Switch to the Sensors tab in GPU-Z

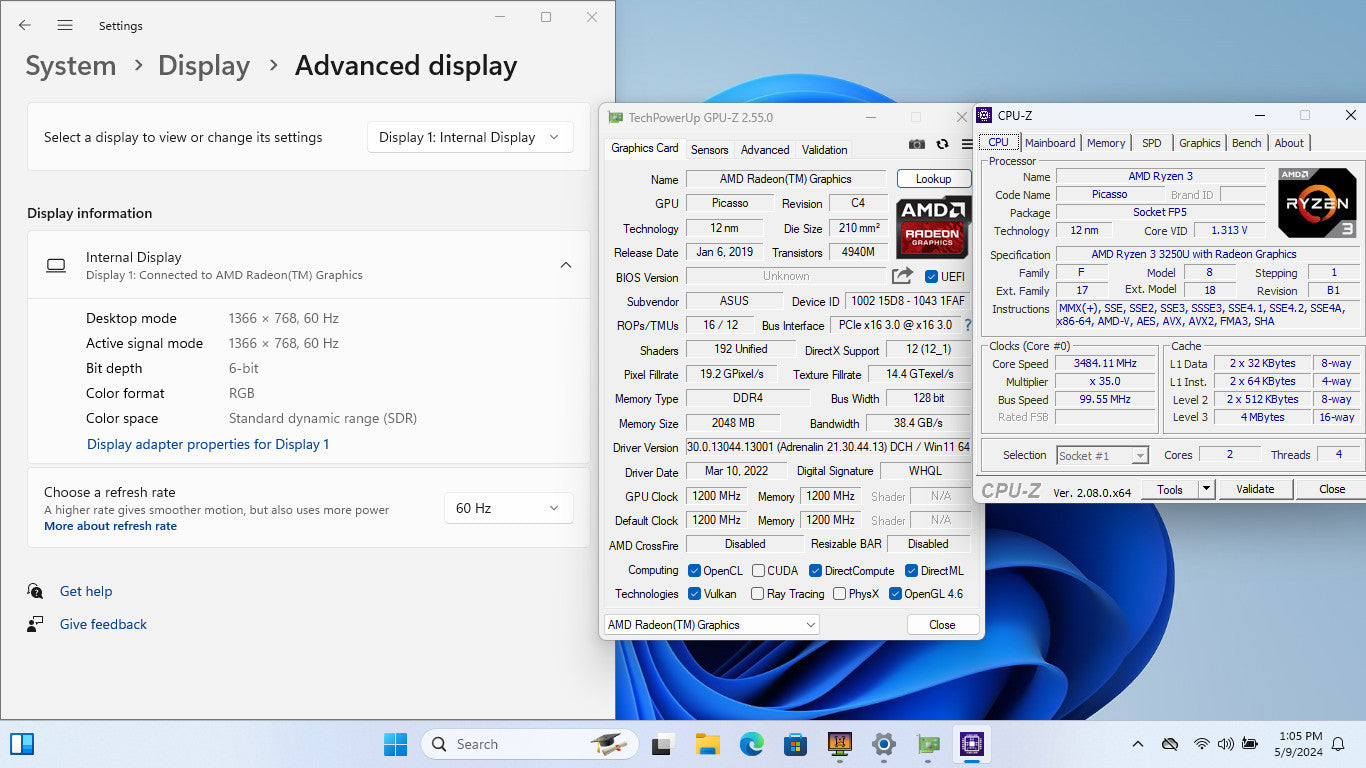click(709, 149)
